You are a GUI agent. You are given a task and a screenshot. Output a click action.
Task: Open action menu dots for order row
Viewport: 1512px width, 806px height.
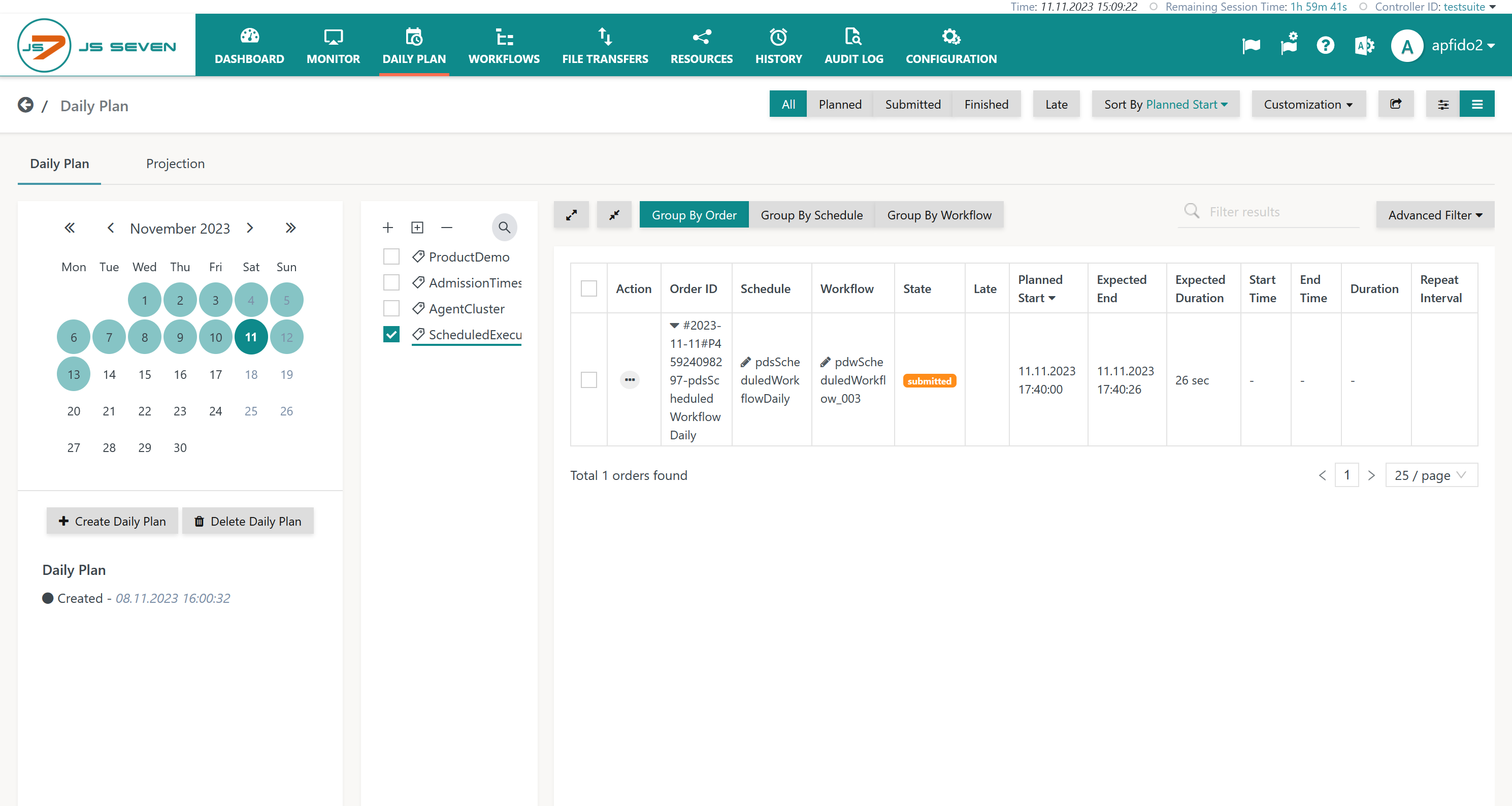(630, 380)
